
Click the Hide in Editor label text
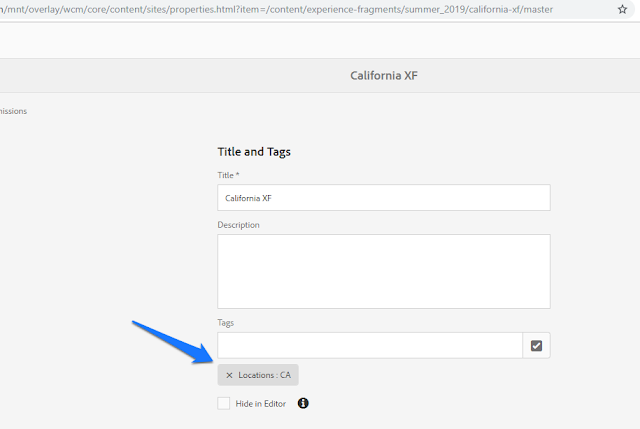click(261, 403)
